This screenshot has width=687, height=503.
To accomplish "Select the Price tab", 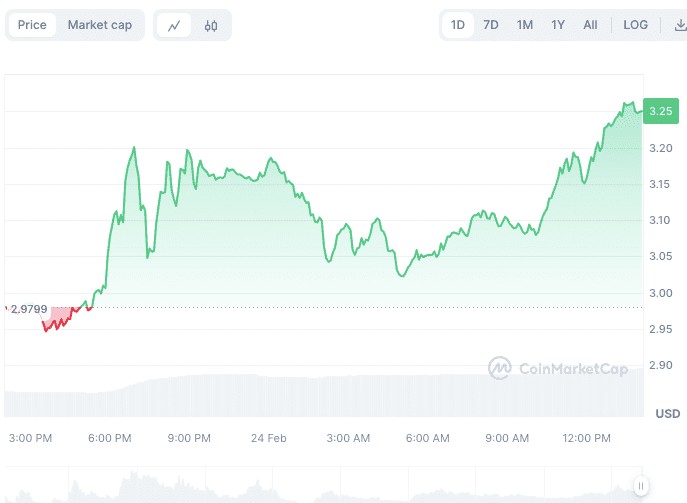I will point(32,25).
